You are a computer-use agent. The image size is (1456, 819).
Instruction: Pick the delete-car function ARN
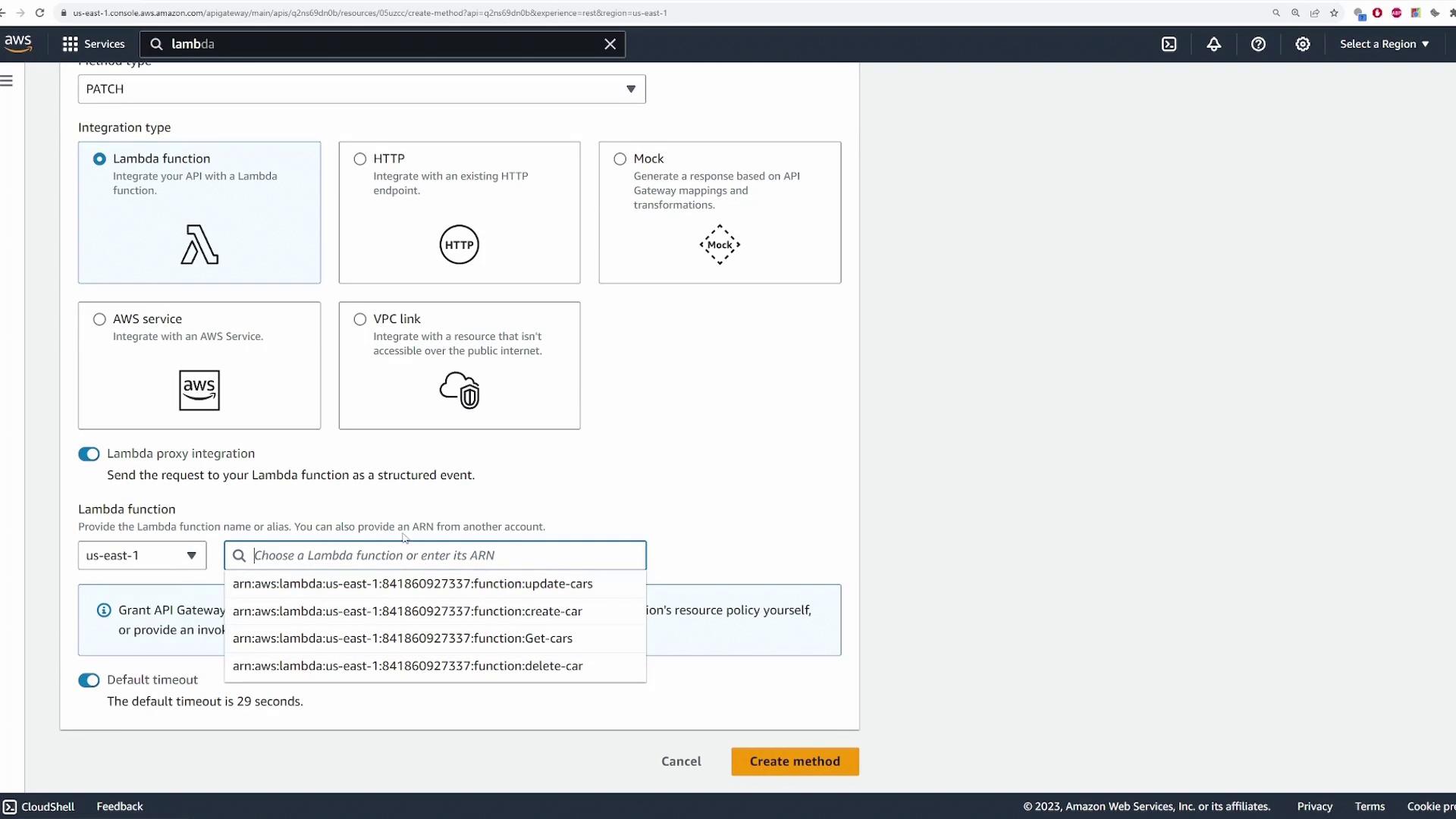[407, 666]
